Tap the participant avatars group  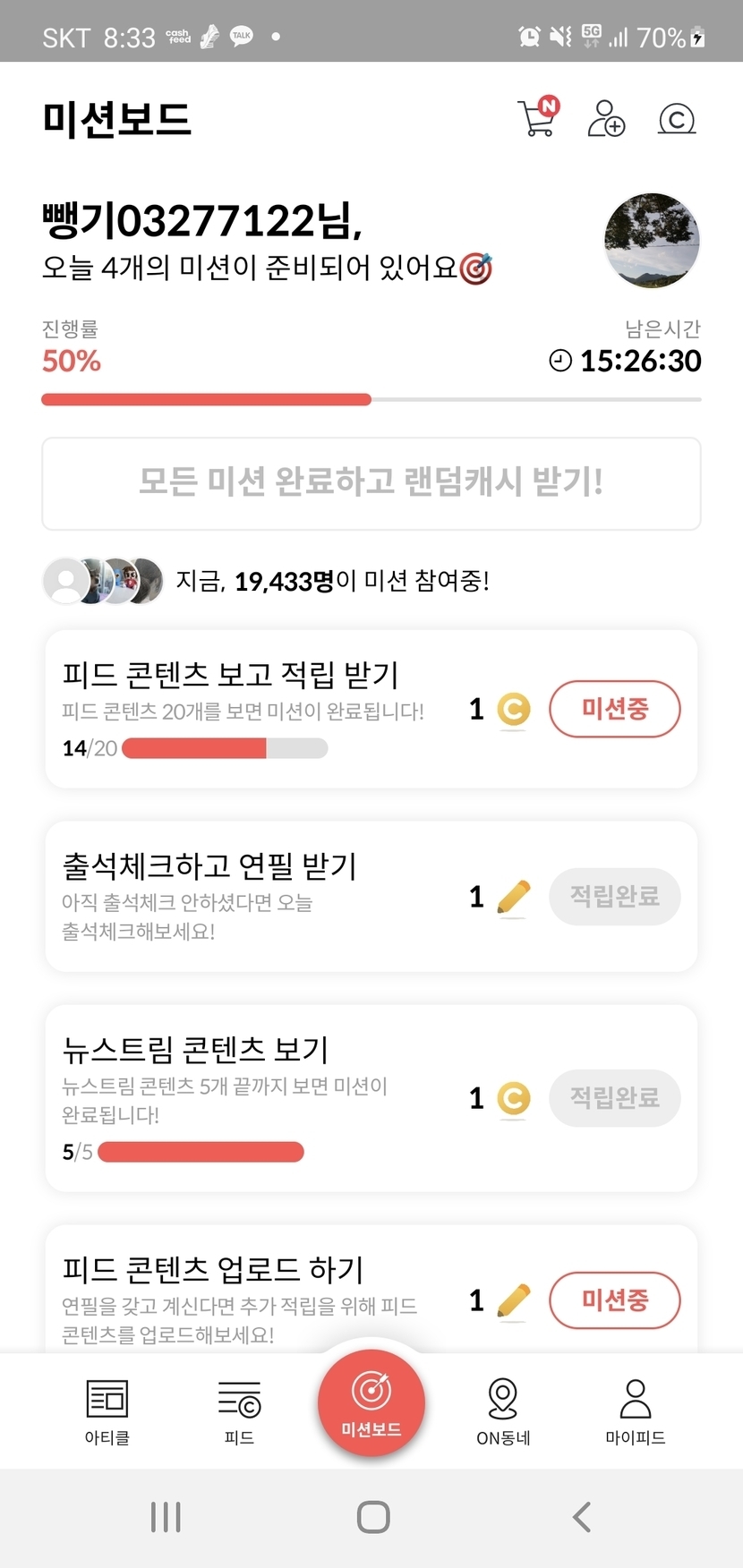104,581
